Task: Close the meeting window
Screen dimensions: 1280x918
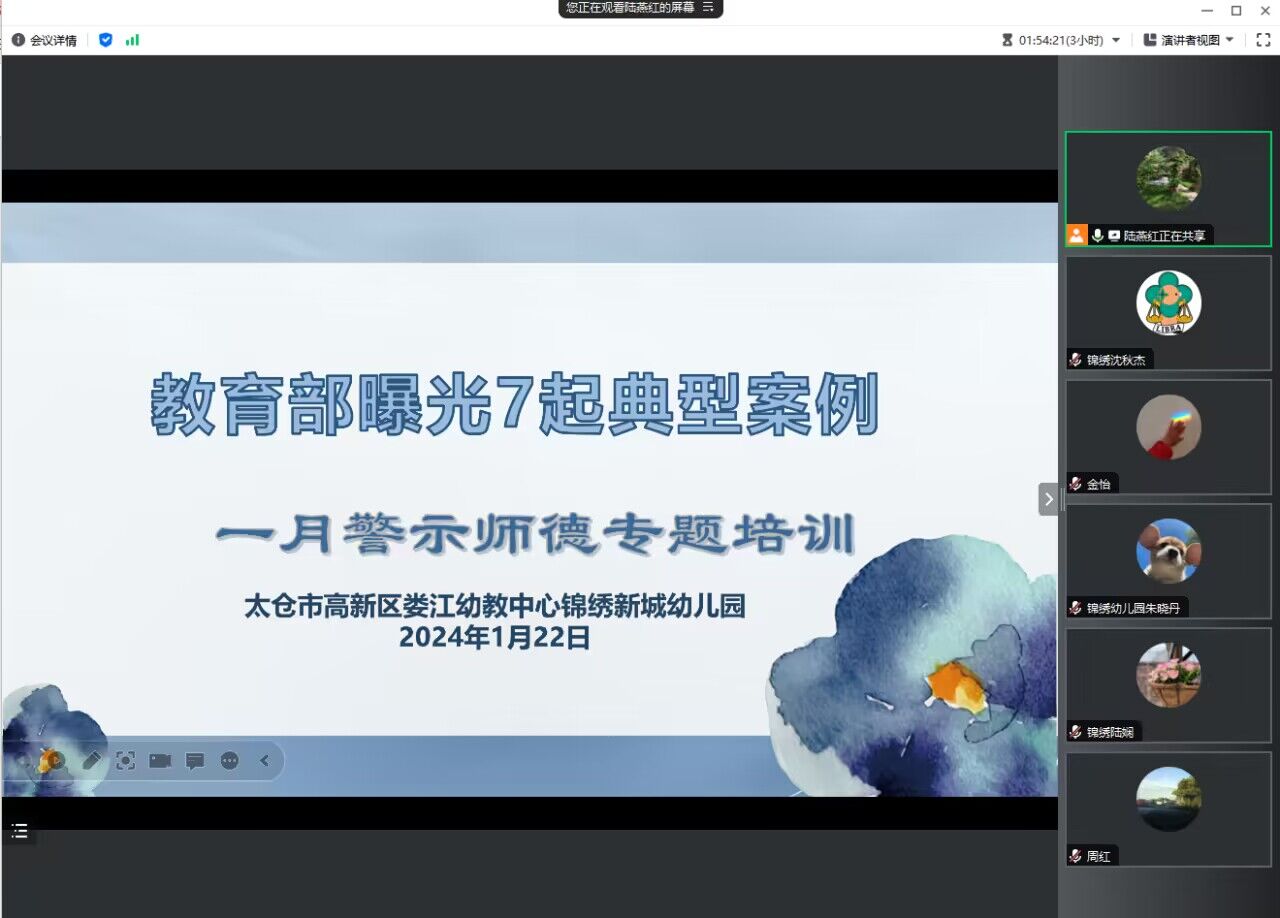Action: pyautogui.click(x=1264, y=10)
